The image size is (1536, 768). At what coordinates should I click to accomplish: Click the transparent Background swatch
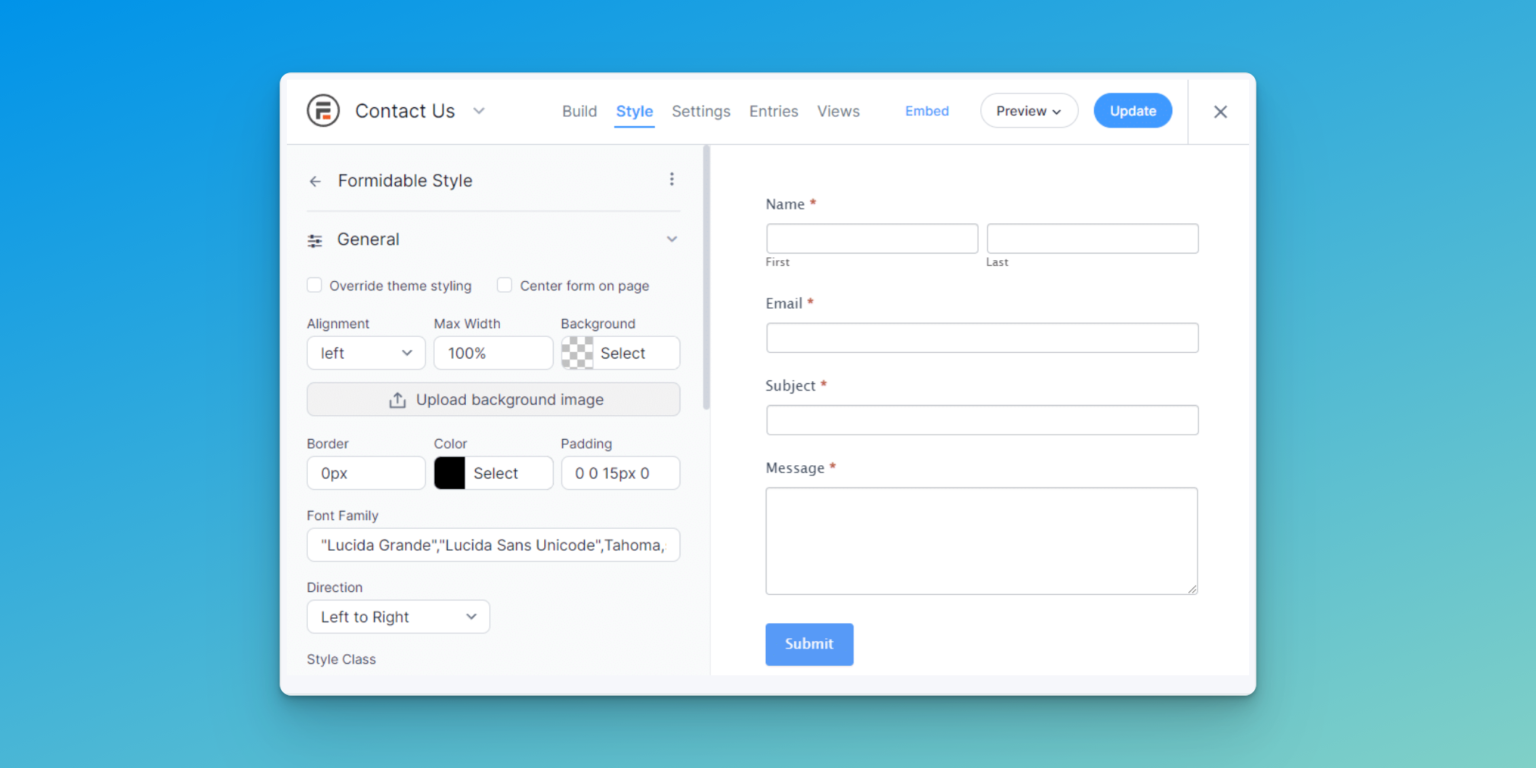(577, 353)
